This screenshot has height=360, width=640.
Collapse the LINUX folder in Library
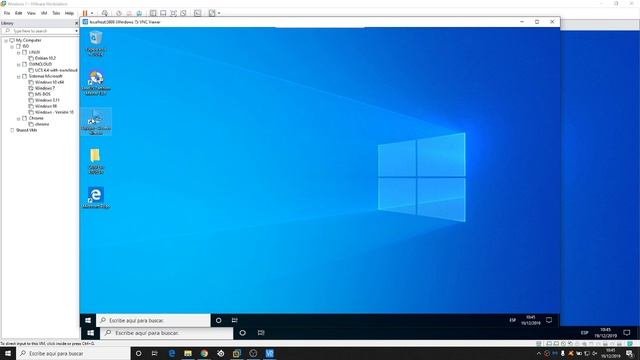click(x=18, y=52)
